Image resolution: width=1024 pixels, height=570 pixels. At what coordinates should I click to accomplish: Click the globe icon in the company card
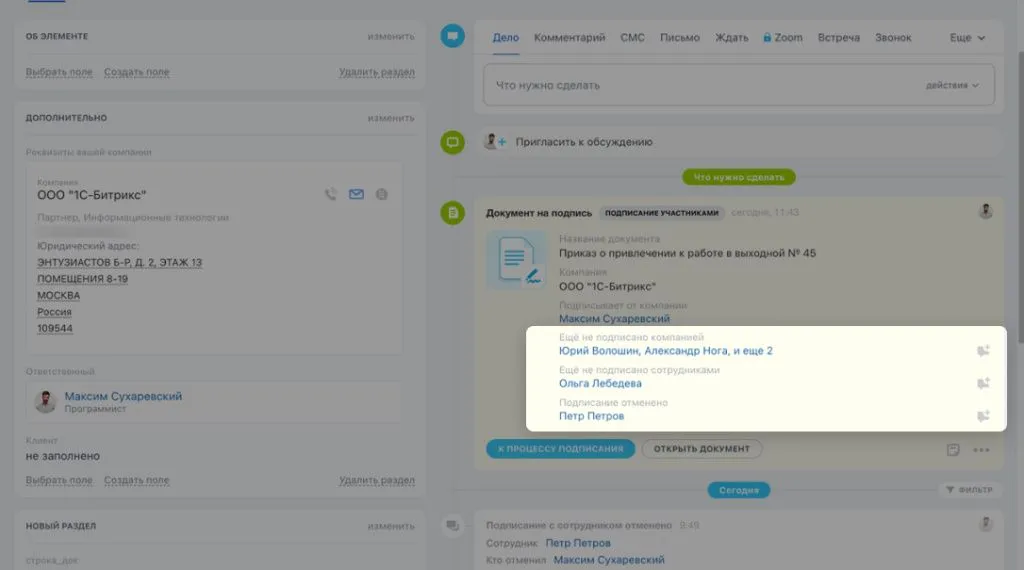click(381, 195)
